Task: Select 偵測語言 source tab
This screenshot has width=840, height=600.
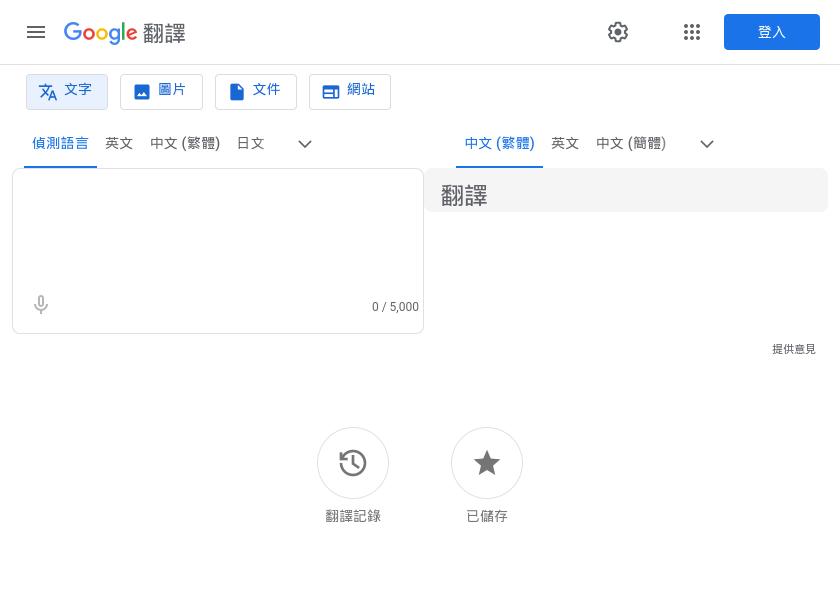Action: tap(60, 144)
